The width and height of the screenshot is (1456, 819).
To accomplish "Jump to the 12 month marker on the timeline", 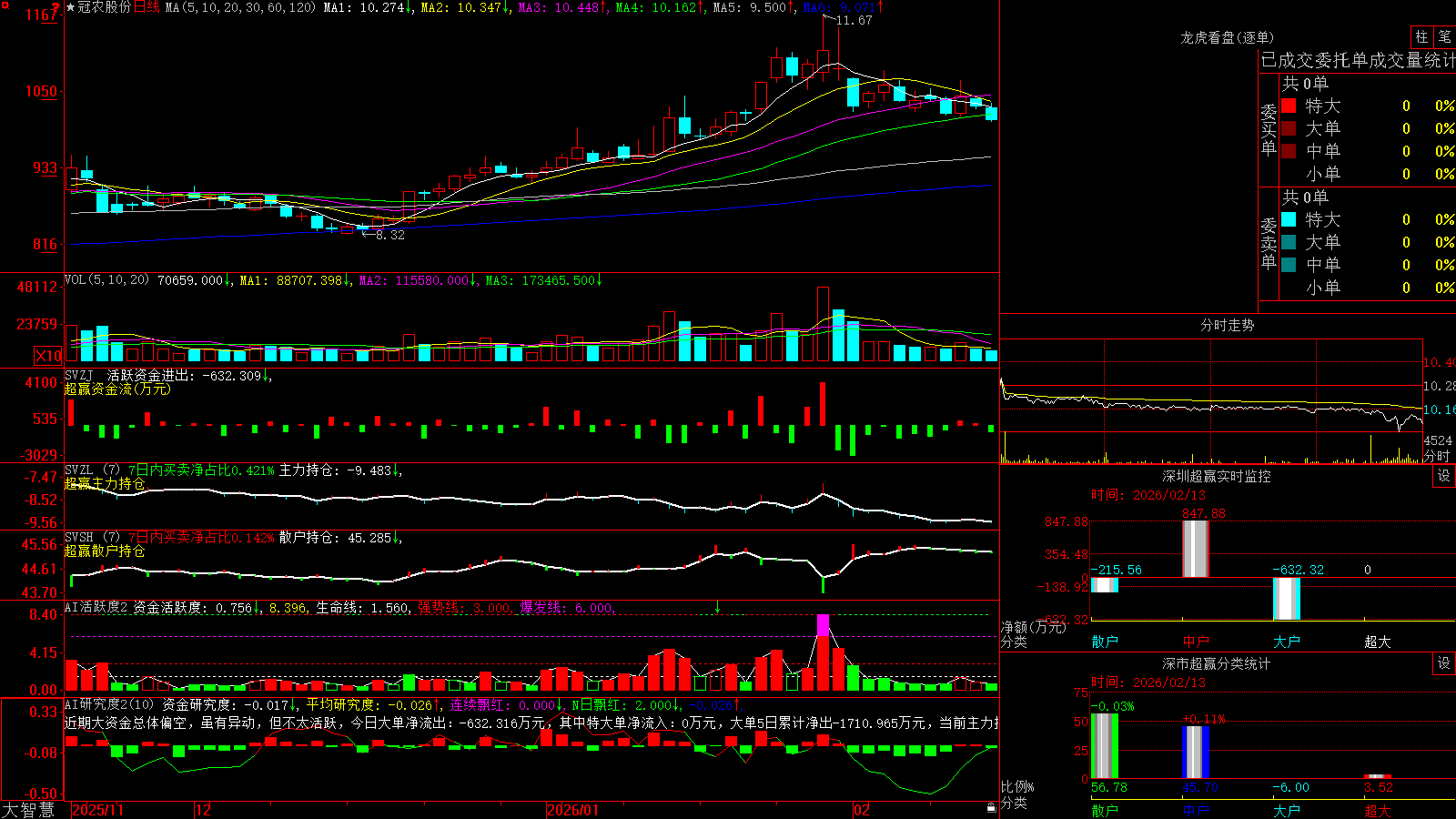I will click(203, 810).
